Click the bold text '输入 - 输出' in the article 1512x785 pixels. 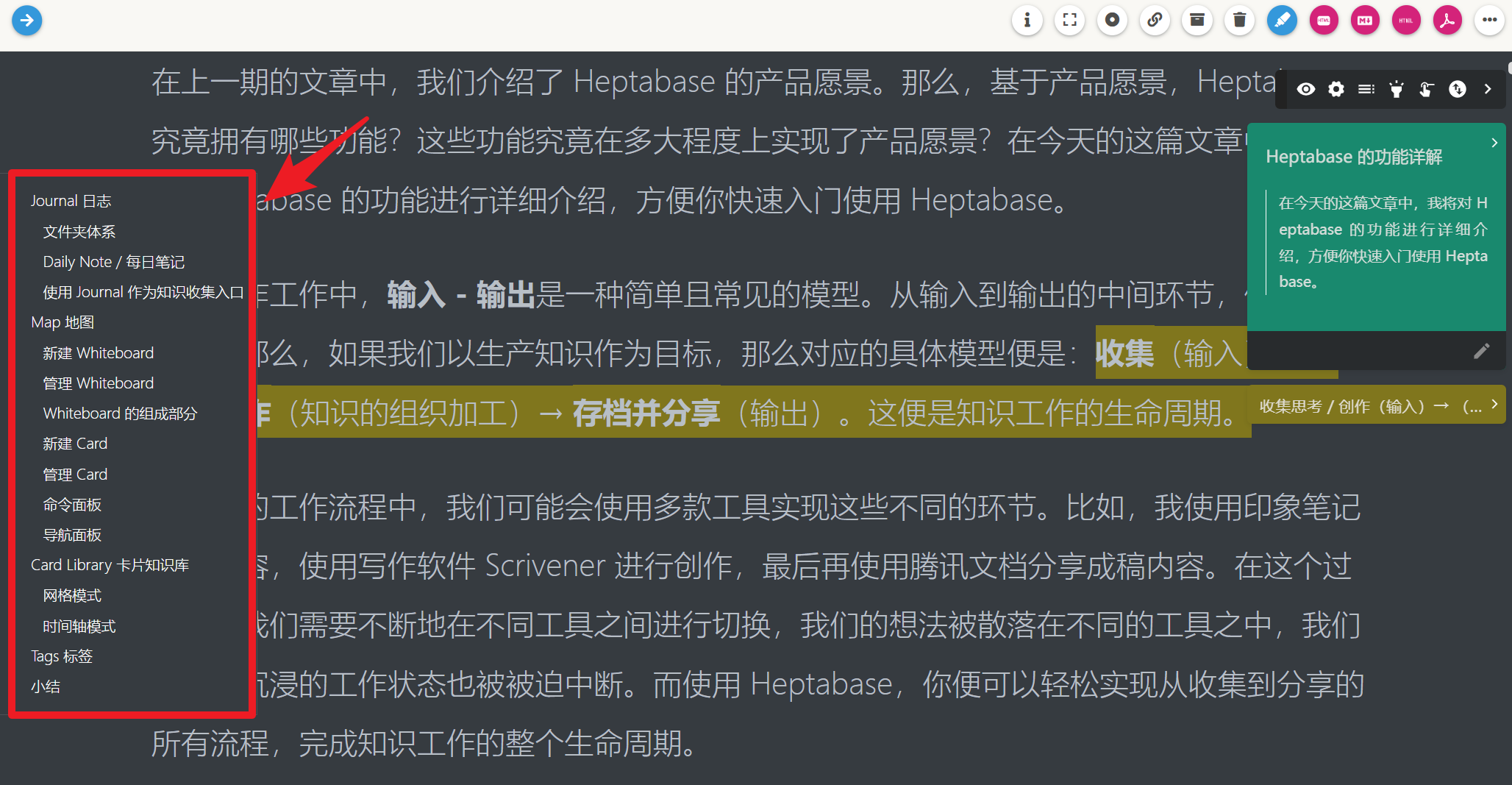[x=461, y=295]
